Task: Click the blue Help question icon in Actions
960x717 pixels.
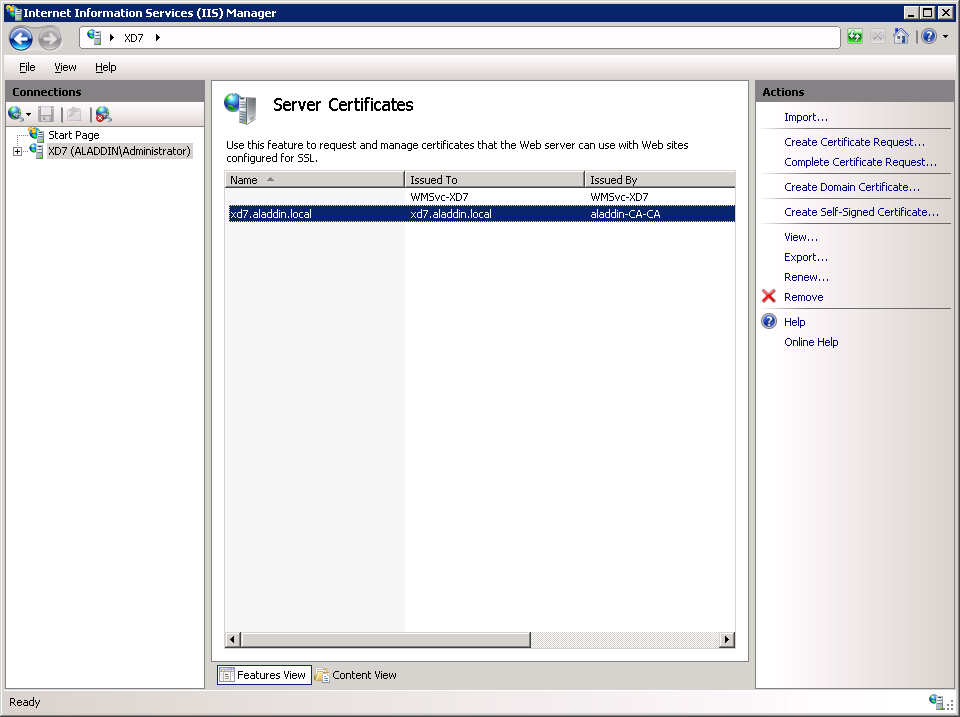Action: click(769, 321)
